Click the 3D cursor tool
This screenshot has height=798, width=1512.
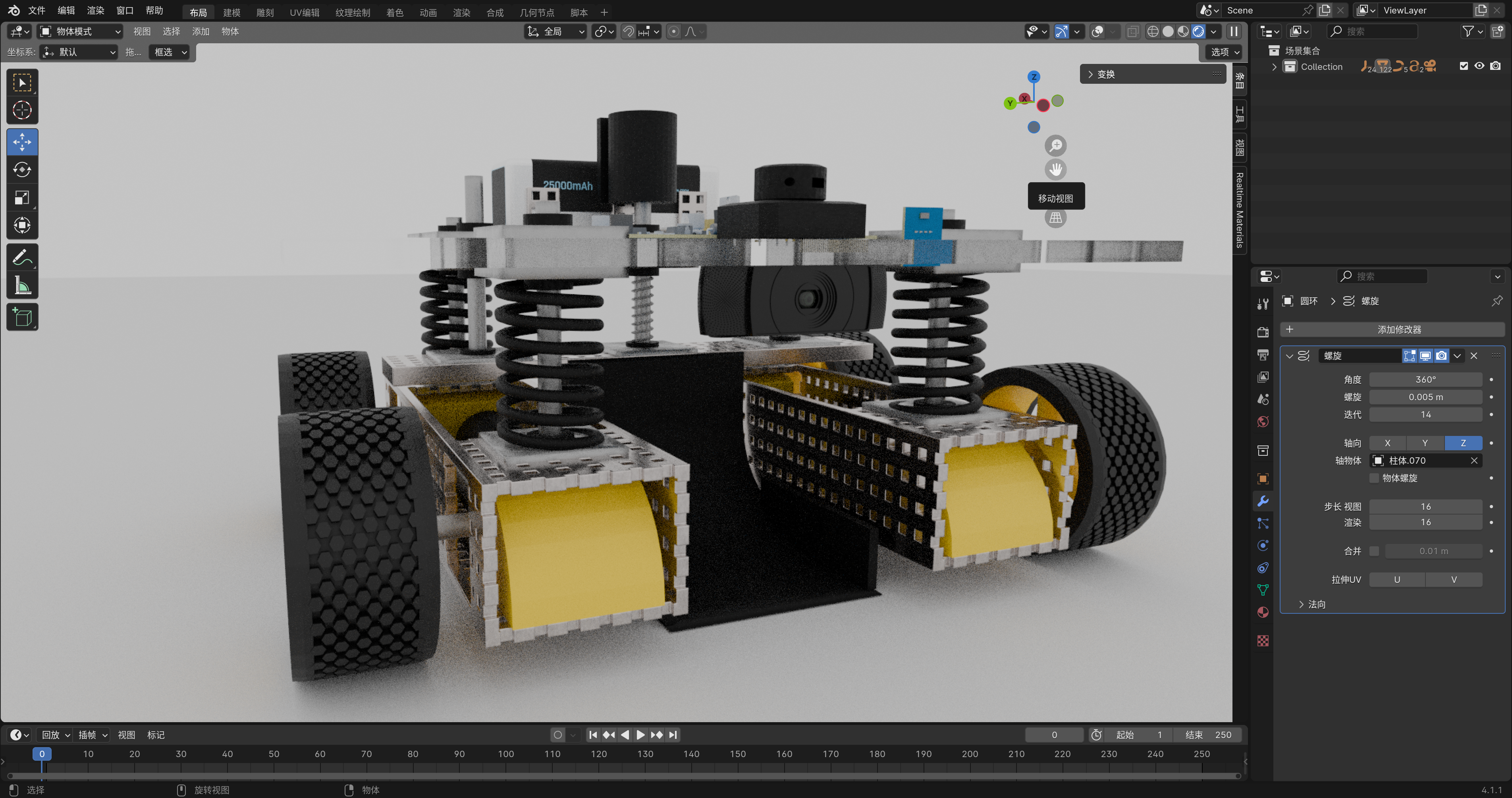click(22, 110)
